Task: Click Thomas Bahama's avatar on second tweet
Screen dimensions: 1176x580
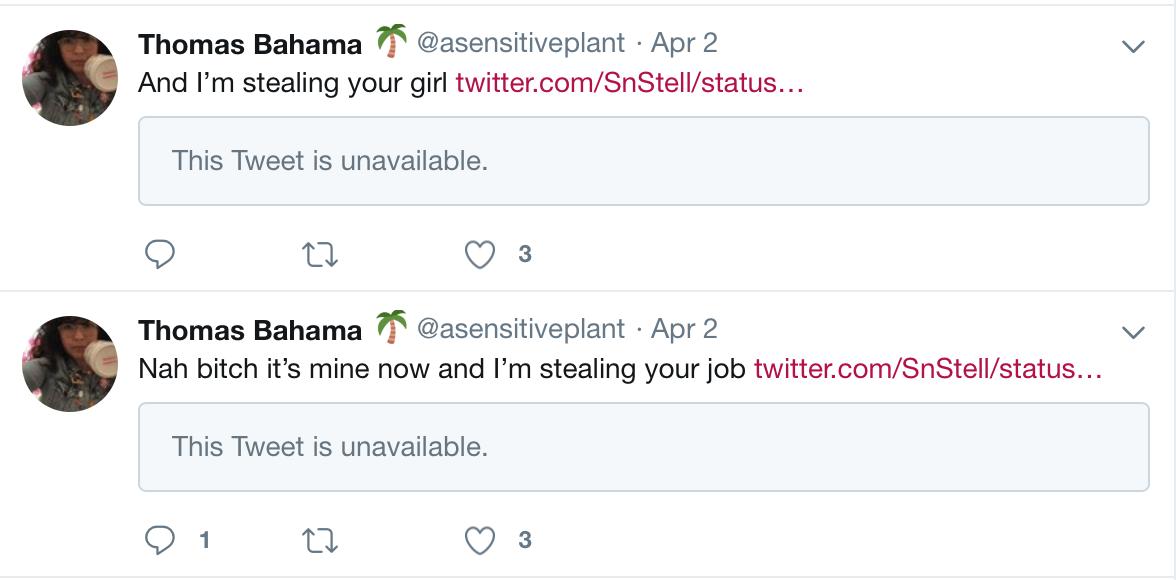Action: (x=70, y=364)
